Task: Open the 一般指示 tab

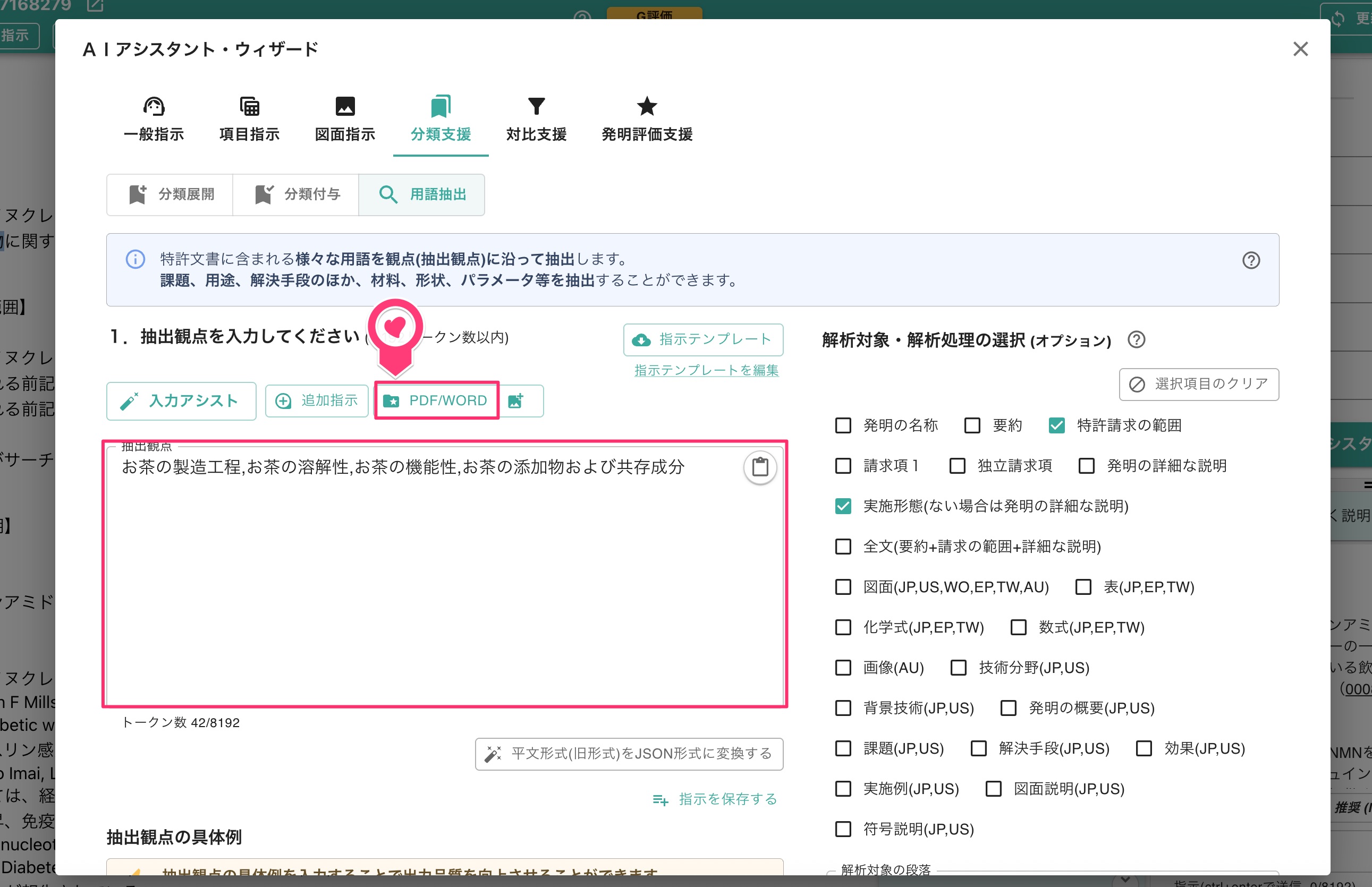Action: [x=154, y=120]
